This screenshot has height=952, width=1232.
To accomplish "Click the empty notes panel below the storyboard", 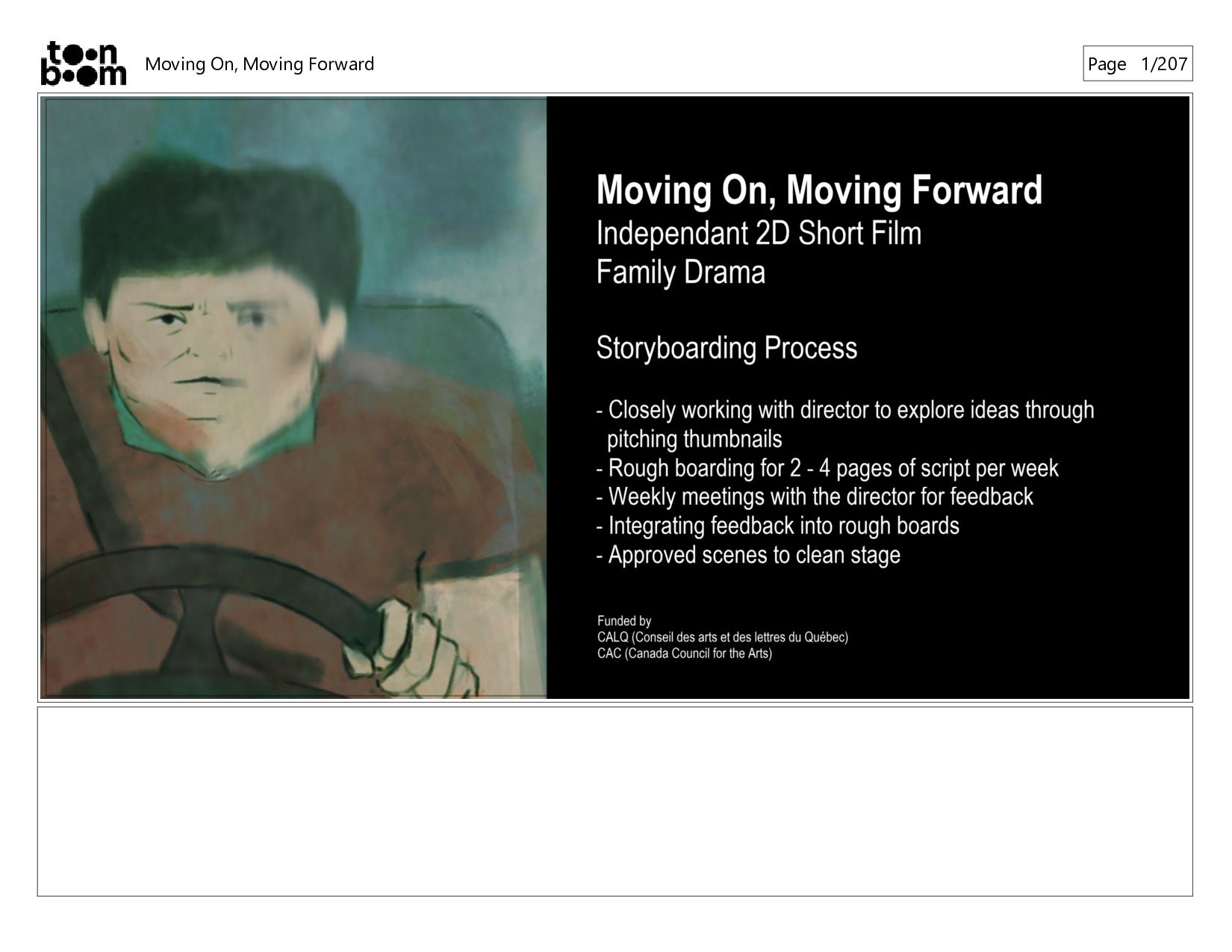I will (615, 801).
